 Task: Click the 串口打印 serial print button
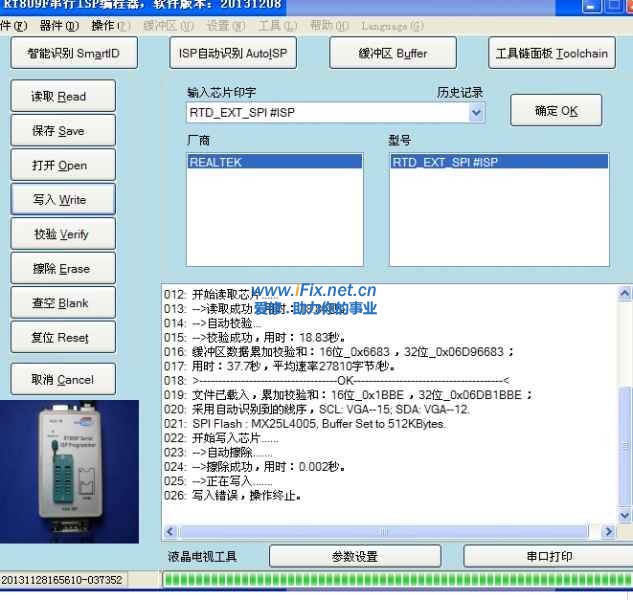549,556
